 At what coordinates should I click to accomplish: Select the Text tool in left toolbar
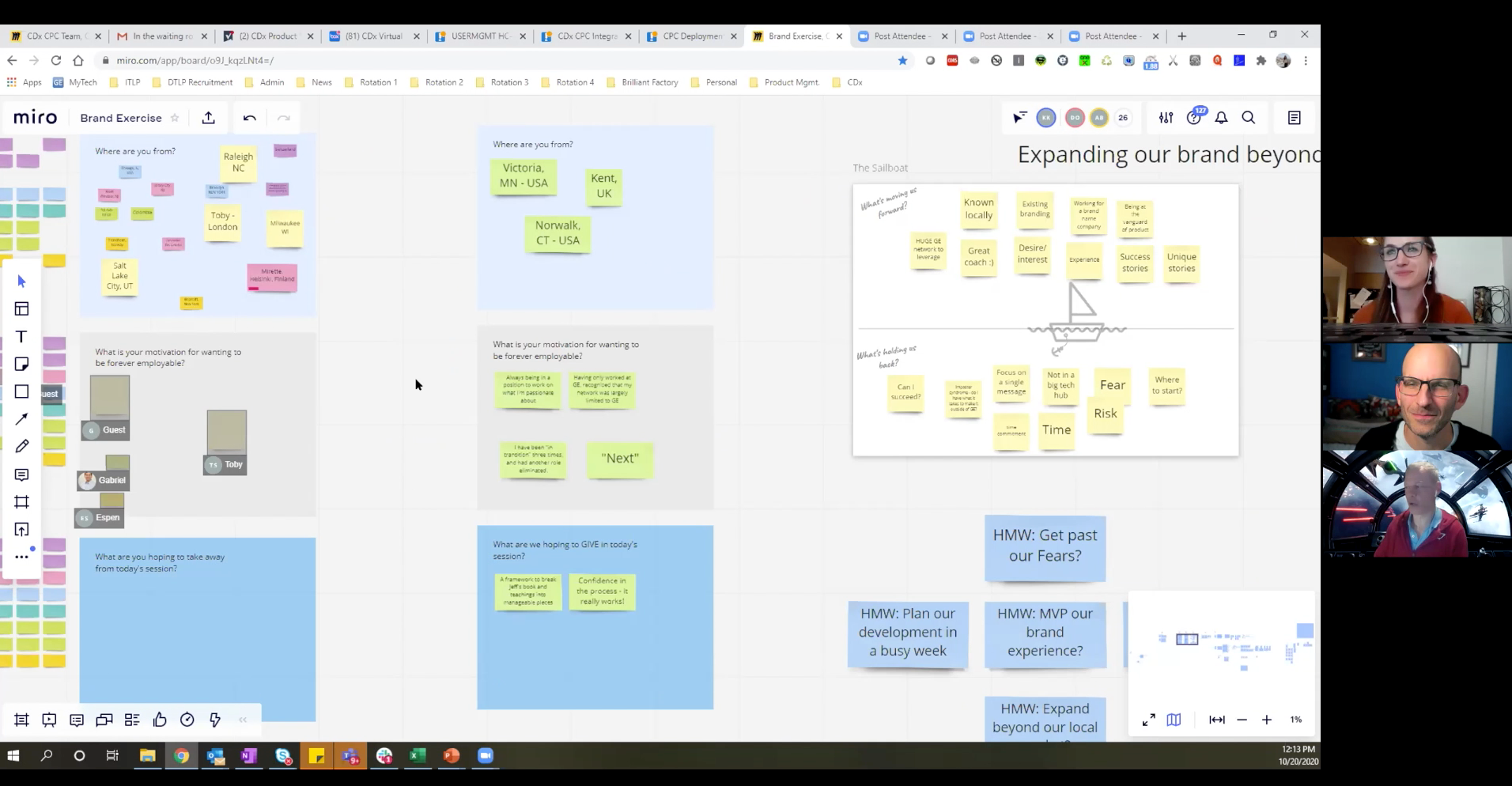tap(21, 337)
